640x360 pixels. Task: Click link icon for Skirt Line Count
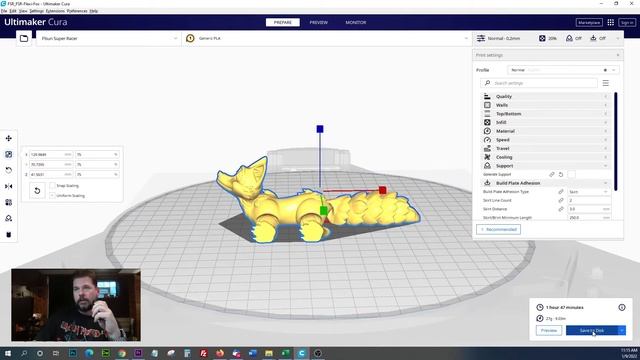click(x=561, y=200)
